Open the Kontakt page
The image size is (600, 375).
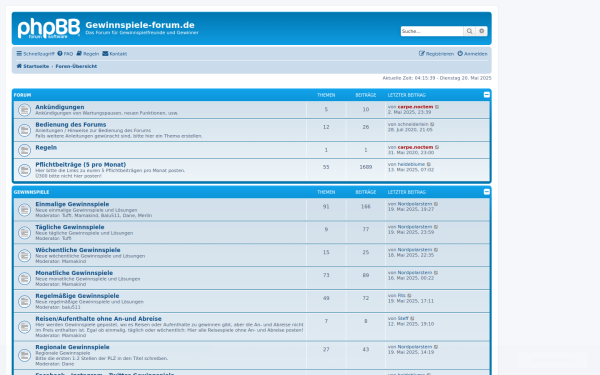[114, 54]
